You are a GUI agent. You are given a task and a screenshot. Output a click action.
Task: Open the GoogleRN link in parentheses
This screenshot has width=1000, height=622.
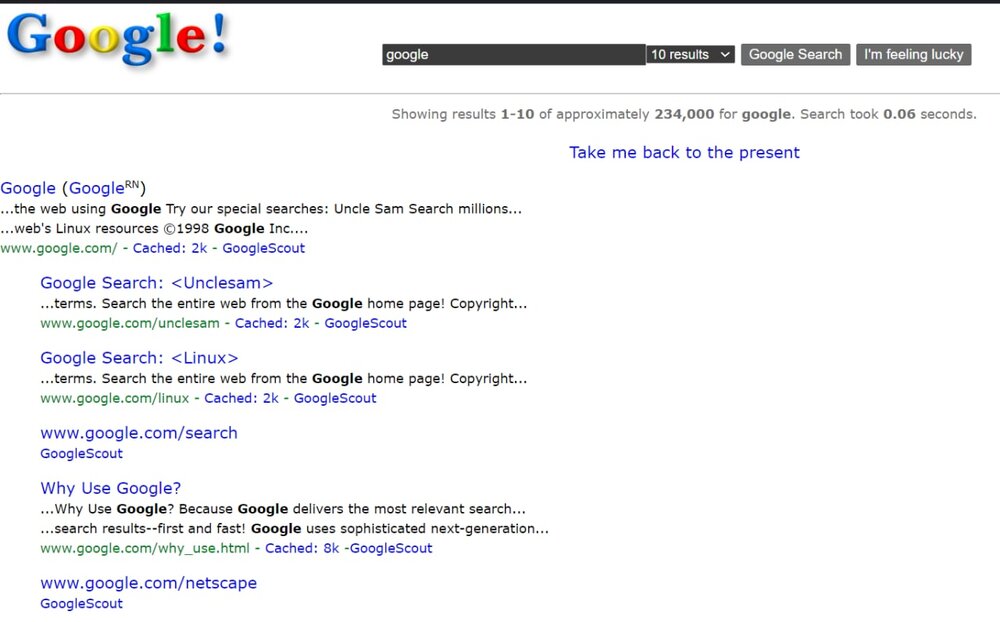click(x=104, y=188)
